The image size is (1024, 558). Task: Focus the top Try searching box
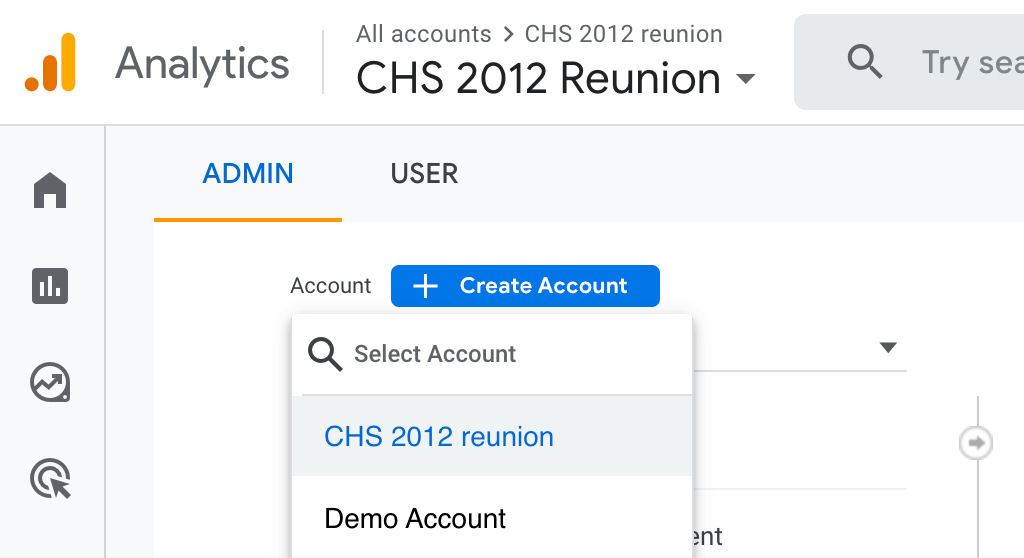[970, 62]
